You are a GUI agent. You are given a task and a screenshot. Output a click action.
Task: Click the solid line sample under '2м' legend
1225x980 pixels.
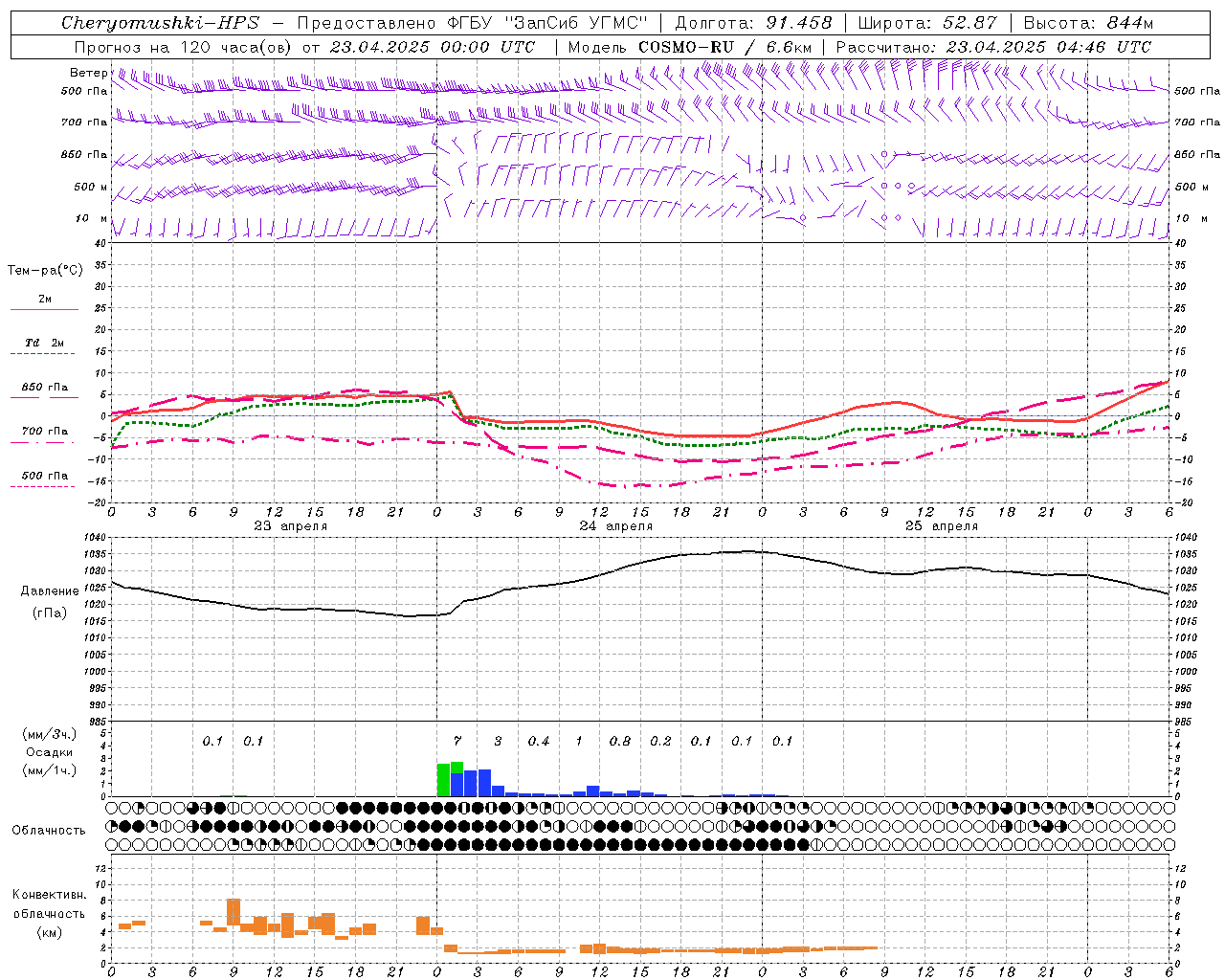pyautogui.click(x=44, y=309)
